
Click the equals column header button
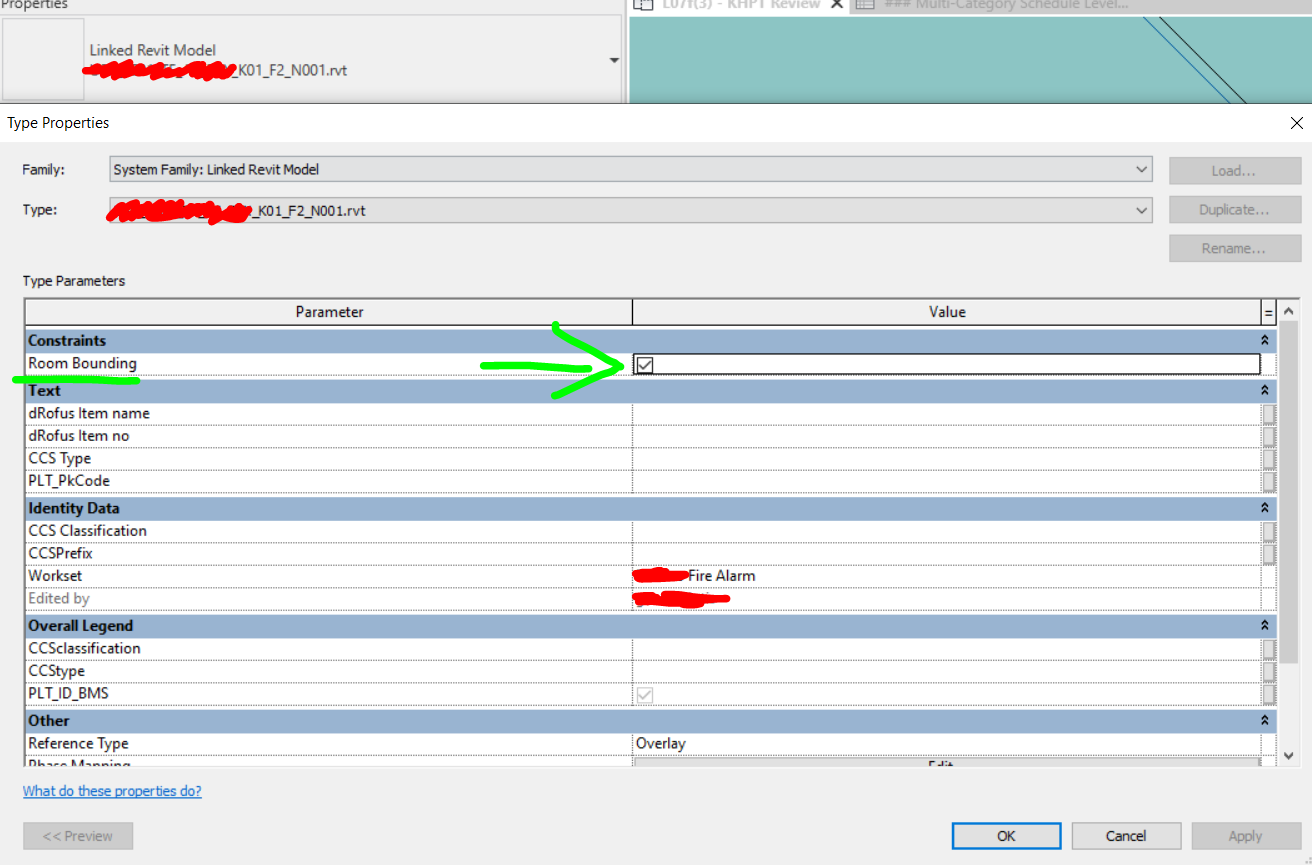pos(1269,313)
